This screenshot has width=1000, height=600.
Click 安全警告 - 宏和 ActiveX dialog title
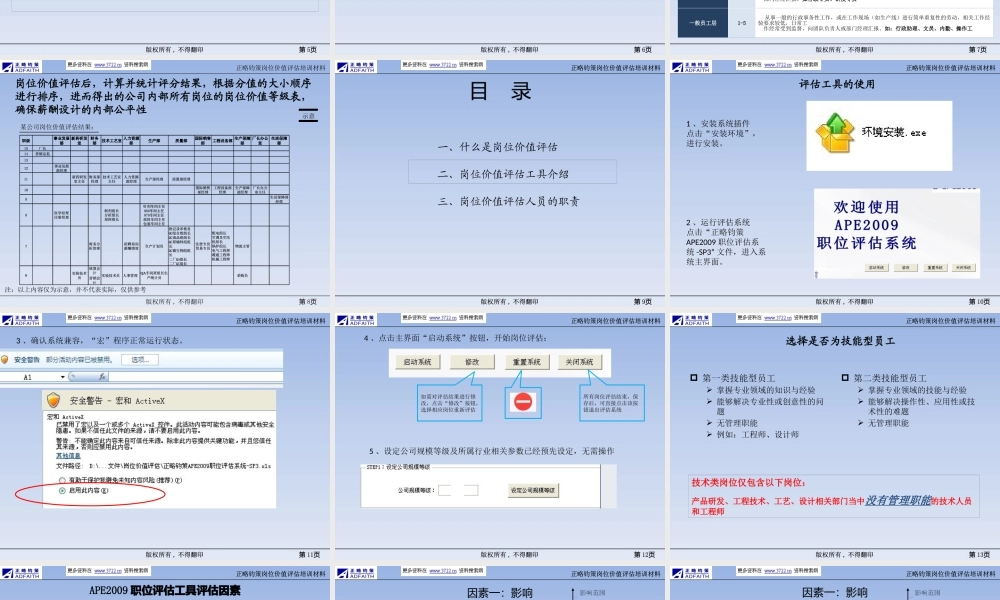117,400
